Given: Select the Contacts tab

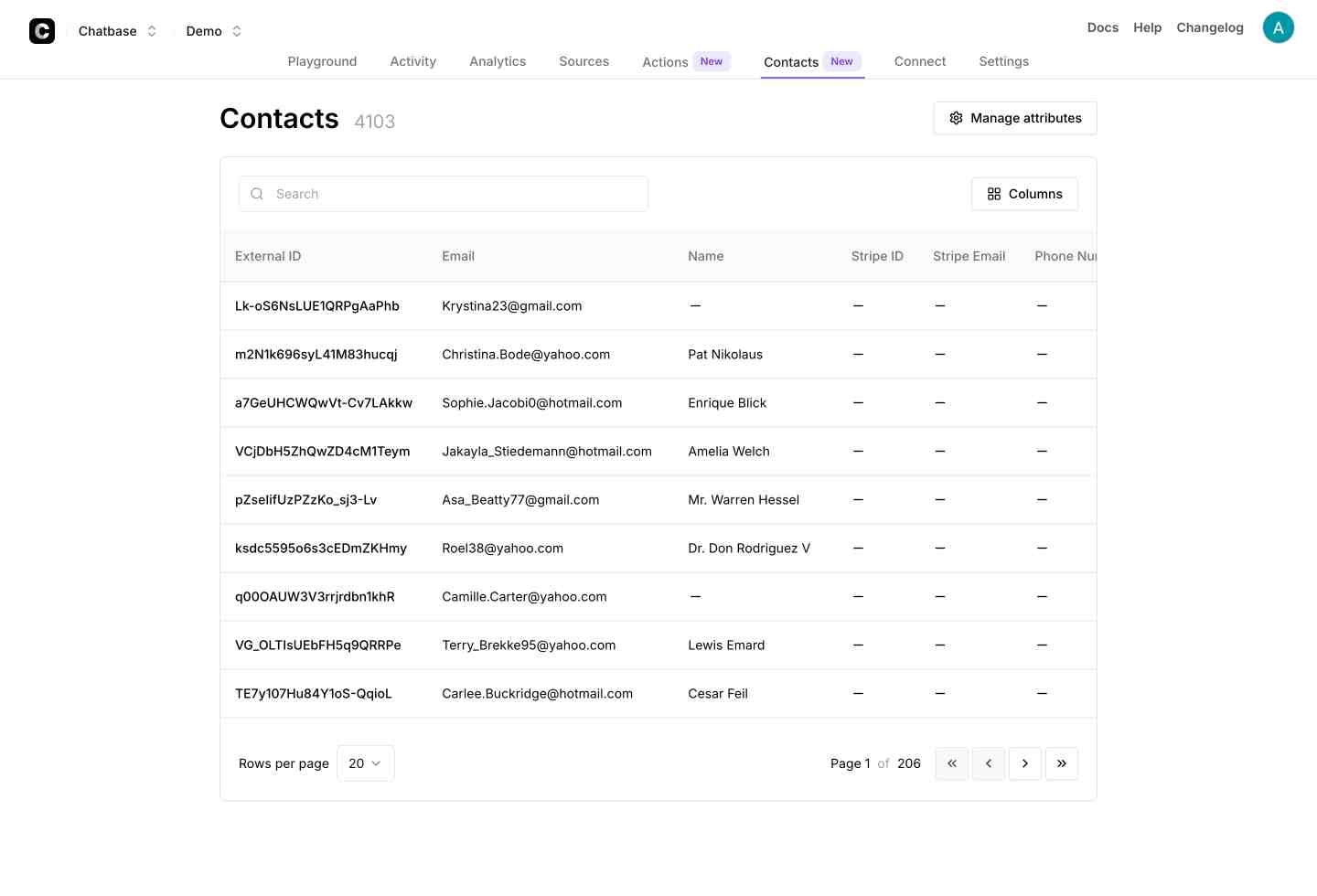Looking at the screenshot, I should pos(812,61).
